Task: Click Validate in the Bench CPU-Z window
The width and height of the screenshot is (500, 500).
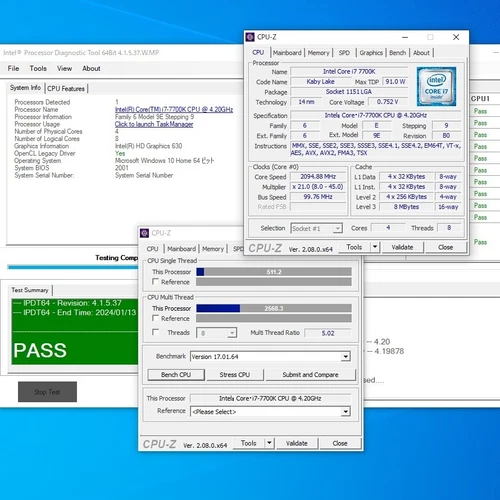Action: [x=296, y=443]
